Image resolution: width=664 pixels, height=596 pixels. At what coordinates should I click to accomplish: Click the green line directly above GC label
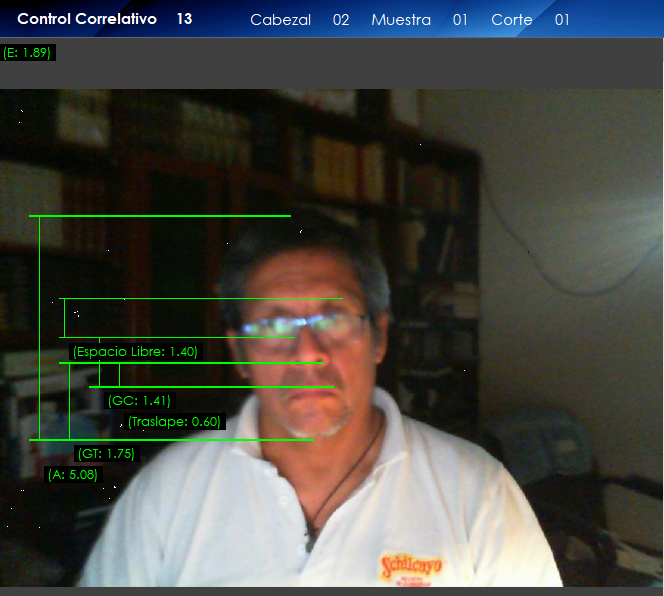210,386
